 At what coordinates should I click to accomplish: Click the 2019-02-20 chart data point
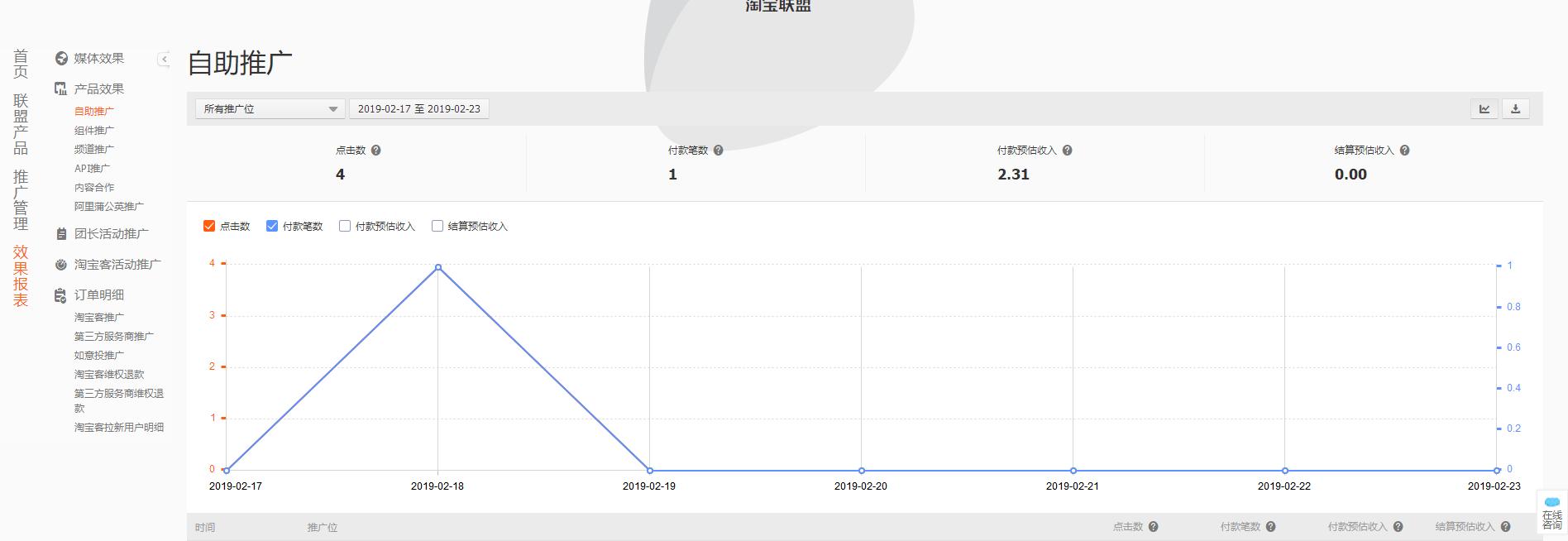(x=862, y=471)
